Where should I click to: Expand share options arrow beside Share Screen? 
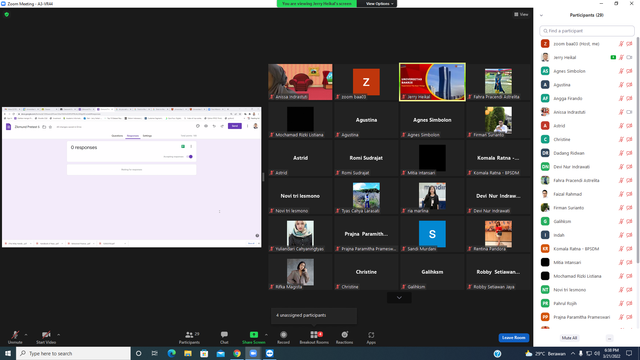(x=266, y=335)
